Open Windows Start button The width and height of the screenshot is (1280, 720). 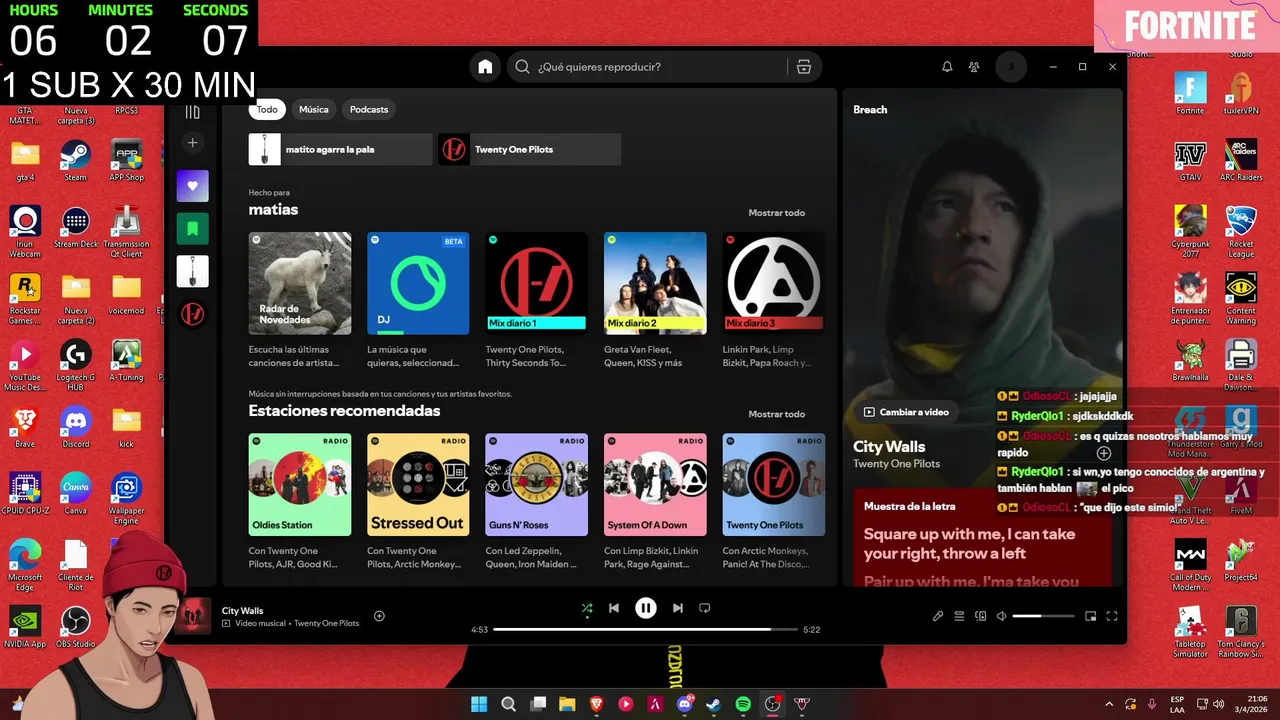pos(479,704)
